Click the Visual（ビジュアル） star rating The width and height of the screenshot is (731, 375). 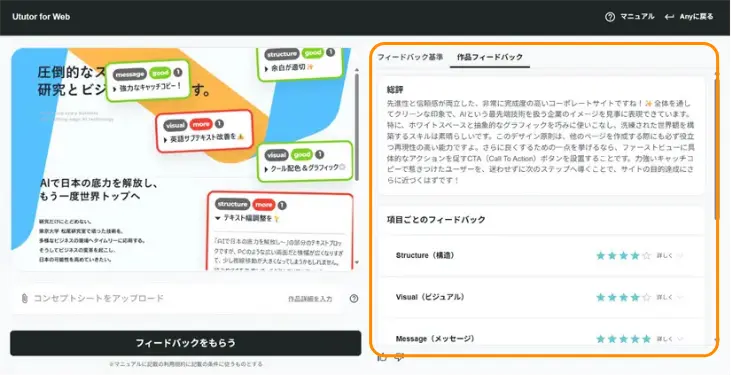coord(623,297)
